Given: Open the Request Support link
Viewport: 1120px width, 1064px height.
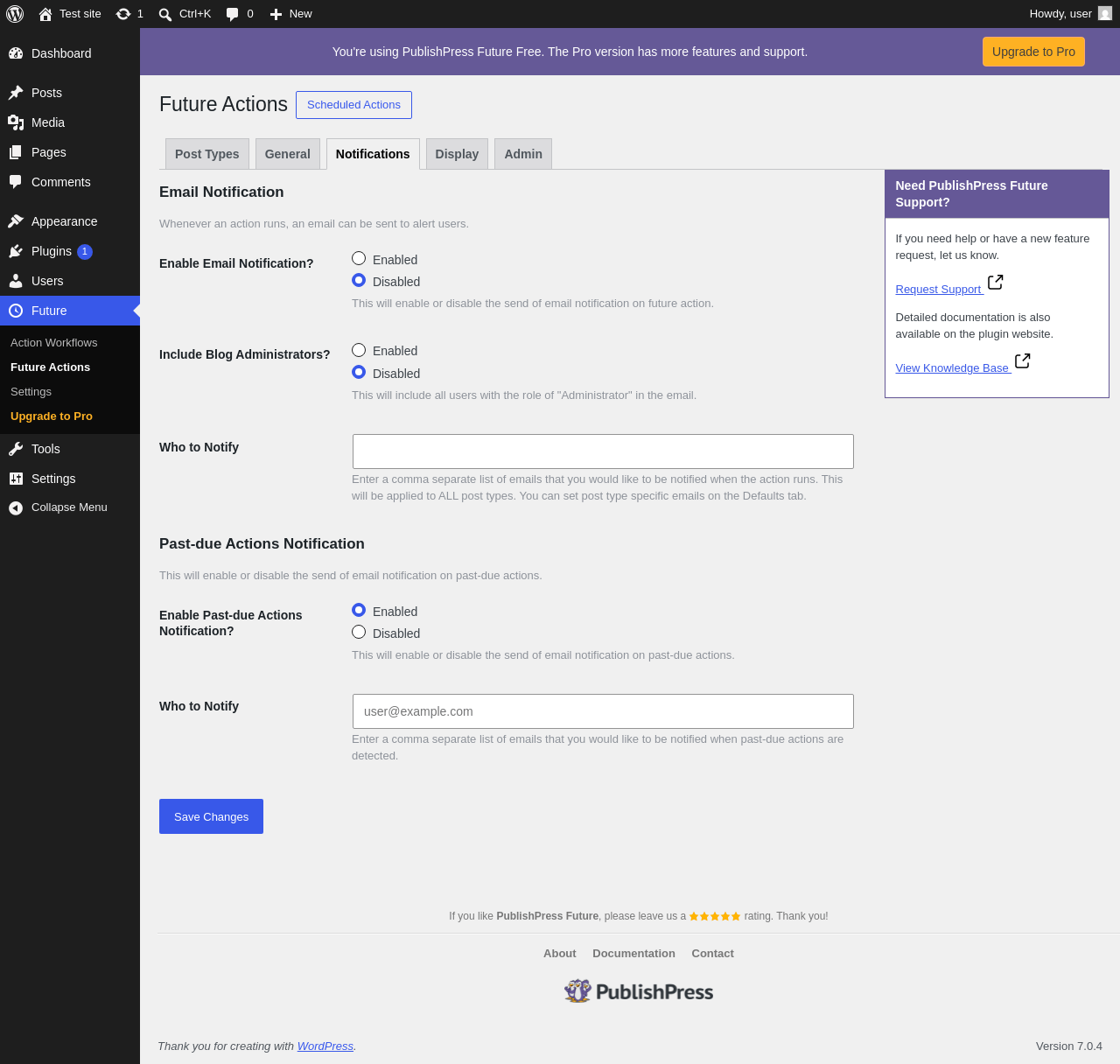Looking at the screenshot, I should [x=938, y=290].
